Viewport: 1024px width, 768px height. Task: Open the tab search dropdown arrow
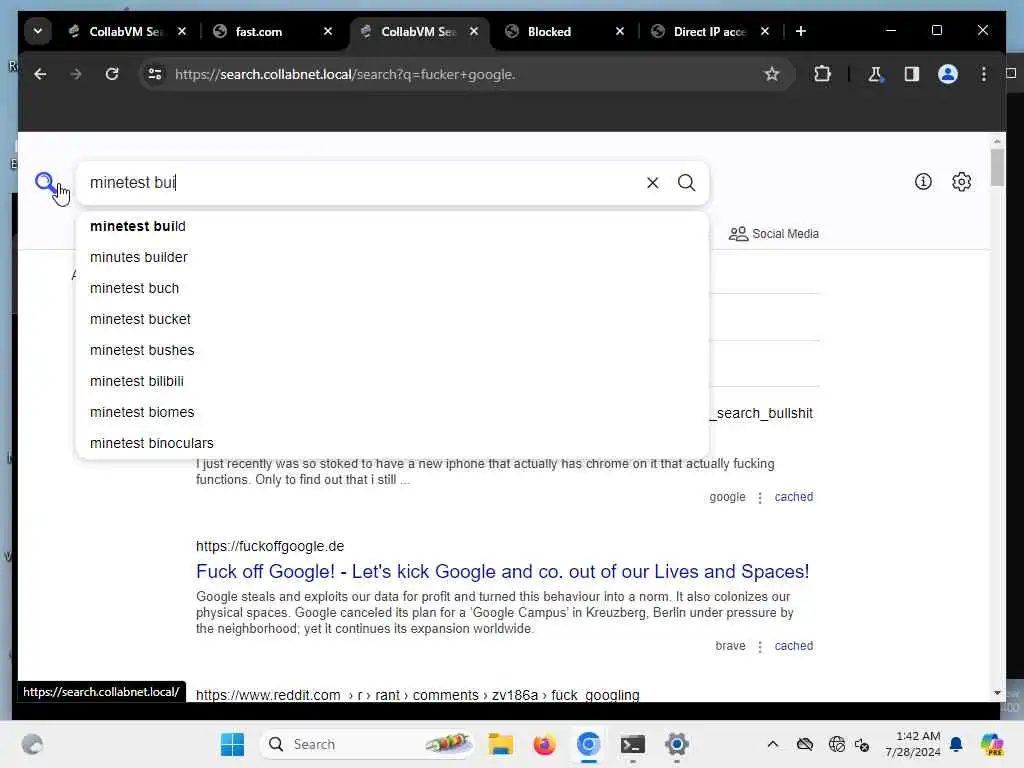pos(38,31)
